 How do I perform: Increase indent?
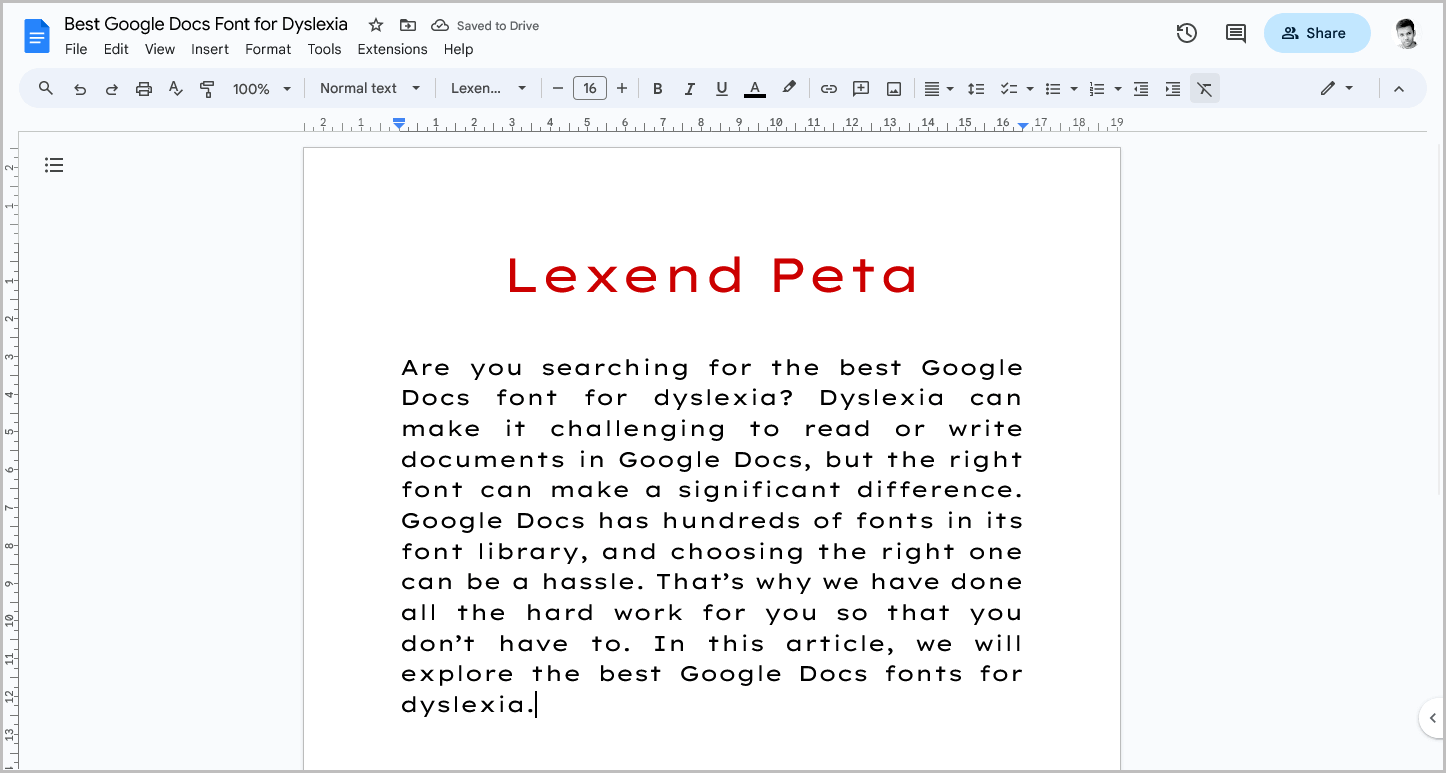1173,89
